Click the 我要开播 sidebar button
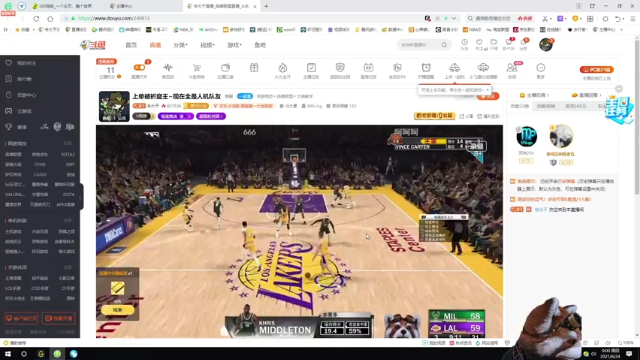Viewport: 640px width, 360px height. point(59,318)
